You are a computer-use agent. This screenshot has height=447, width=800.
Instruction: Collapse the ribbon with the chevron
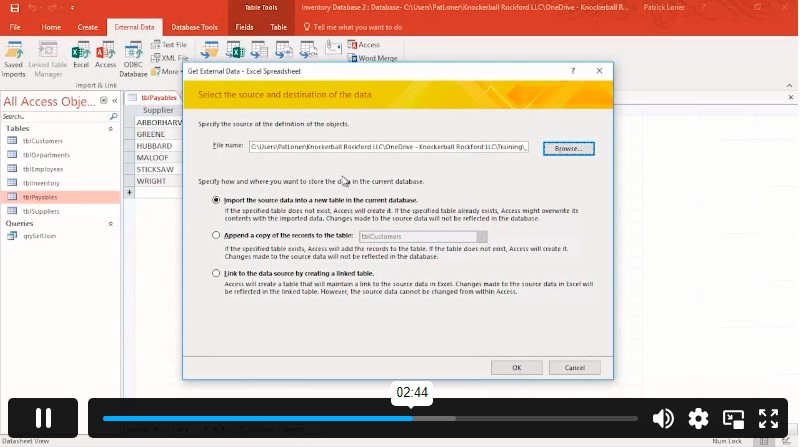[789, 85]
